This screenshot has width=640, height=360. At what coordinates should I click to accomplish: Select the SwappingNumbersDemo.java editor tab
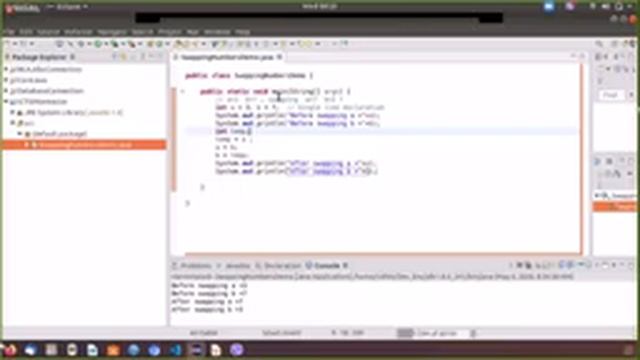pos(228,58)
